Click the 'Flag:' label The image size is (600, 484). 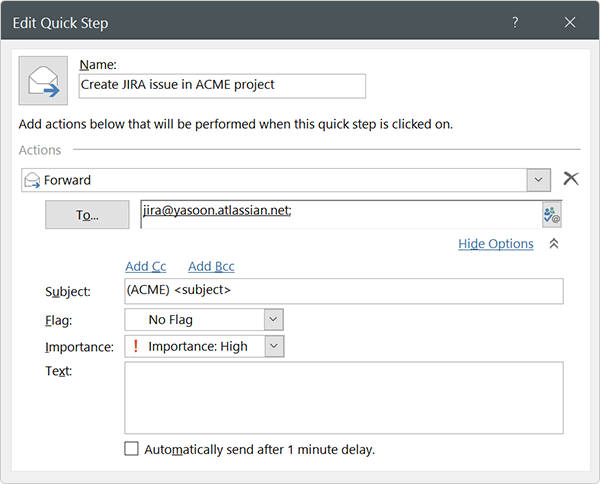(x=59, y=320)
